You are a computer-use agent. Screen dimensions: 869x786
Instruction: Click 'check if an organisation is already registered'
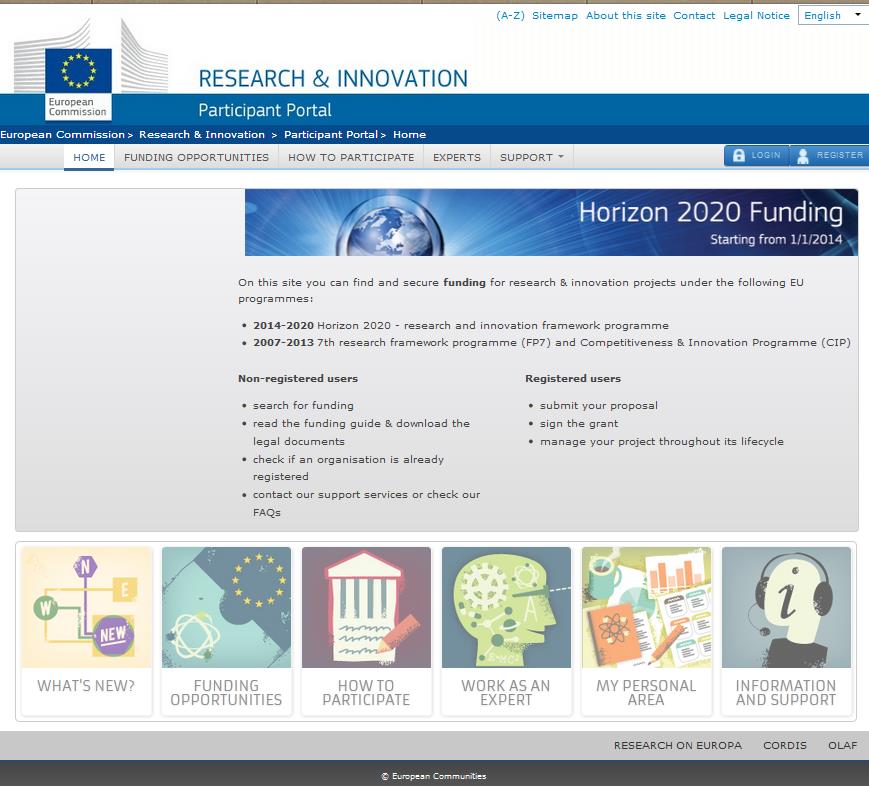coord(348,468)
